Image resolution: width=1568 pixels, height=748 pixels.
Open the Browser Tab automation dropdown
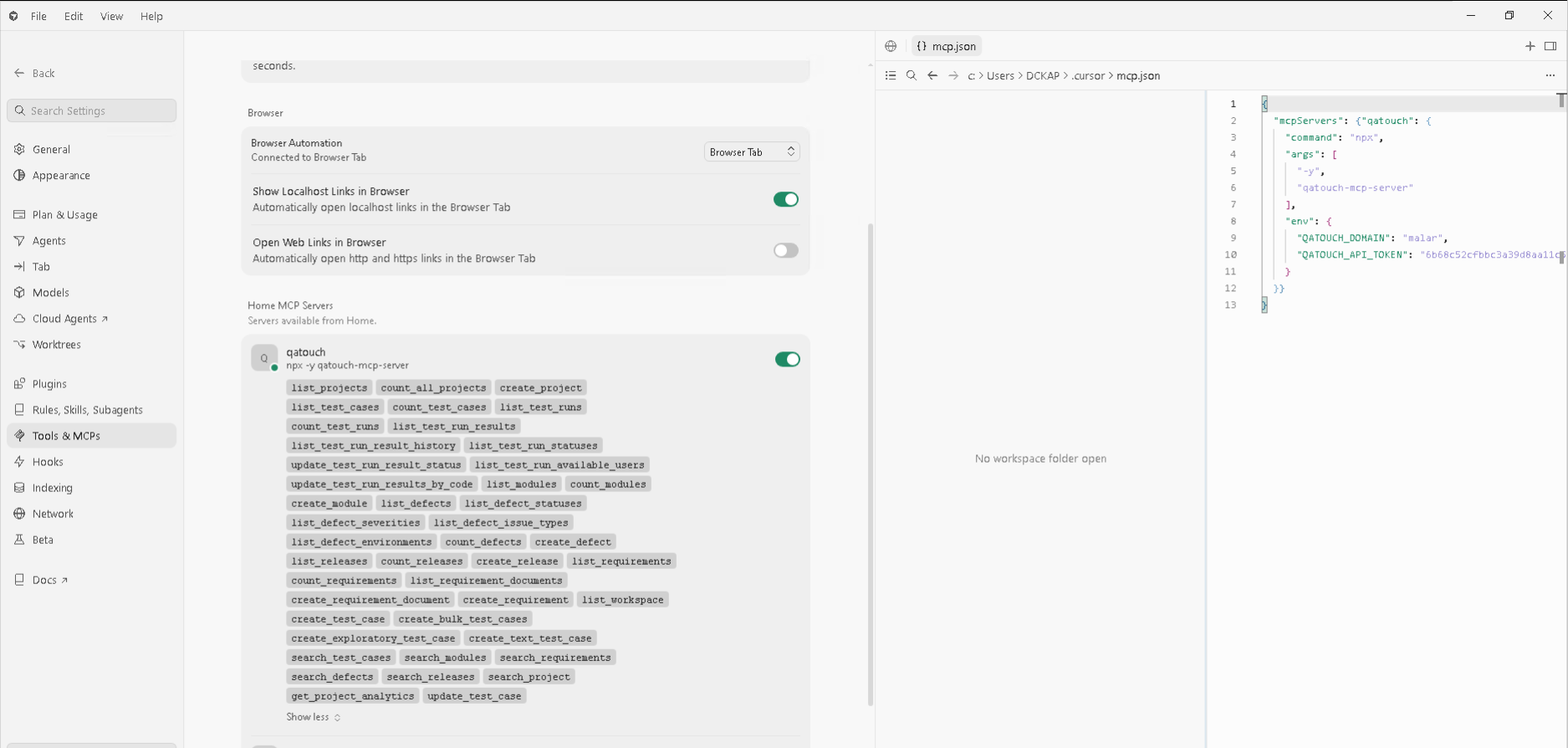[x=752, y=151]
